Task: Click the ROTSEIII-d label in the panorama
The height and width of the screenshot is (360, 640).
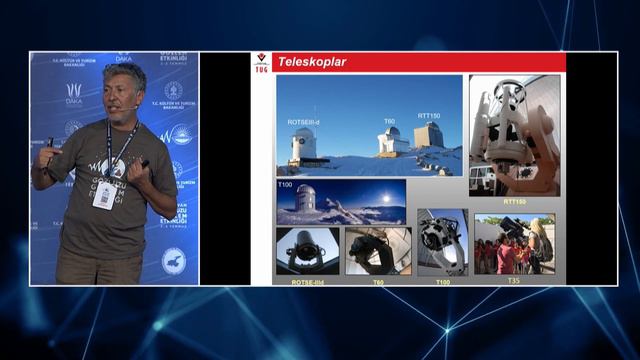Action: (x=303, y=122)
